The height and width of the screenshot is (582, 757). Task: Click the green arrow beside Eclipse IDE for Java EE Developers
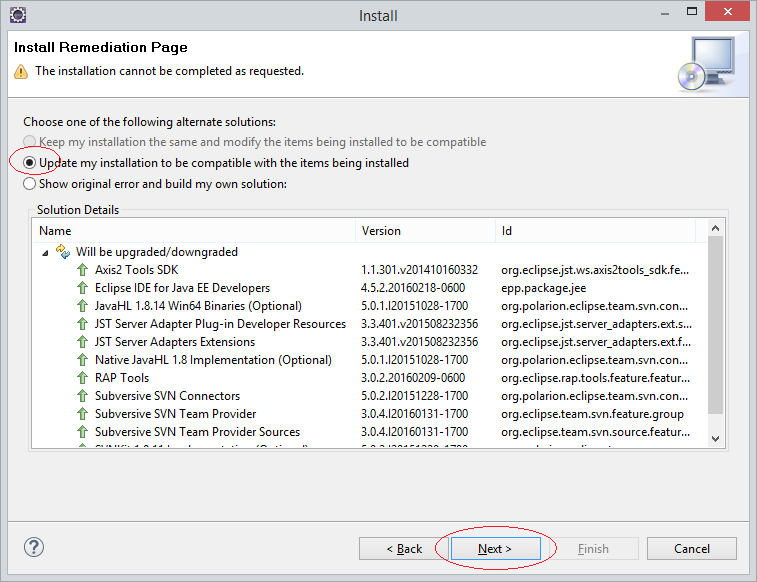click(x=83, y=288)
